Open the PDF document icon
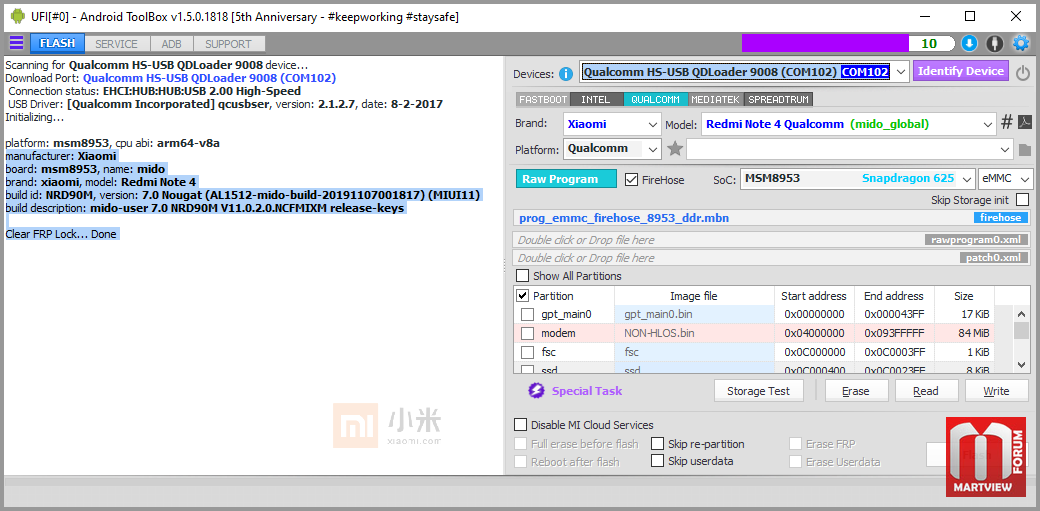This screenshot has height=511, width=1040. point(1025,123)
